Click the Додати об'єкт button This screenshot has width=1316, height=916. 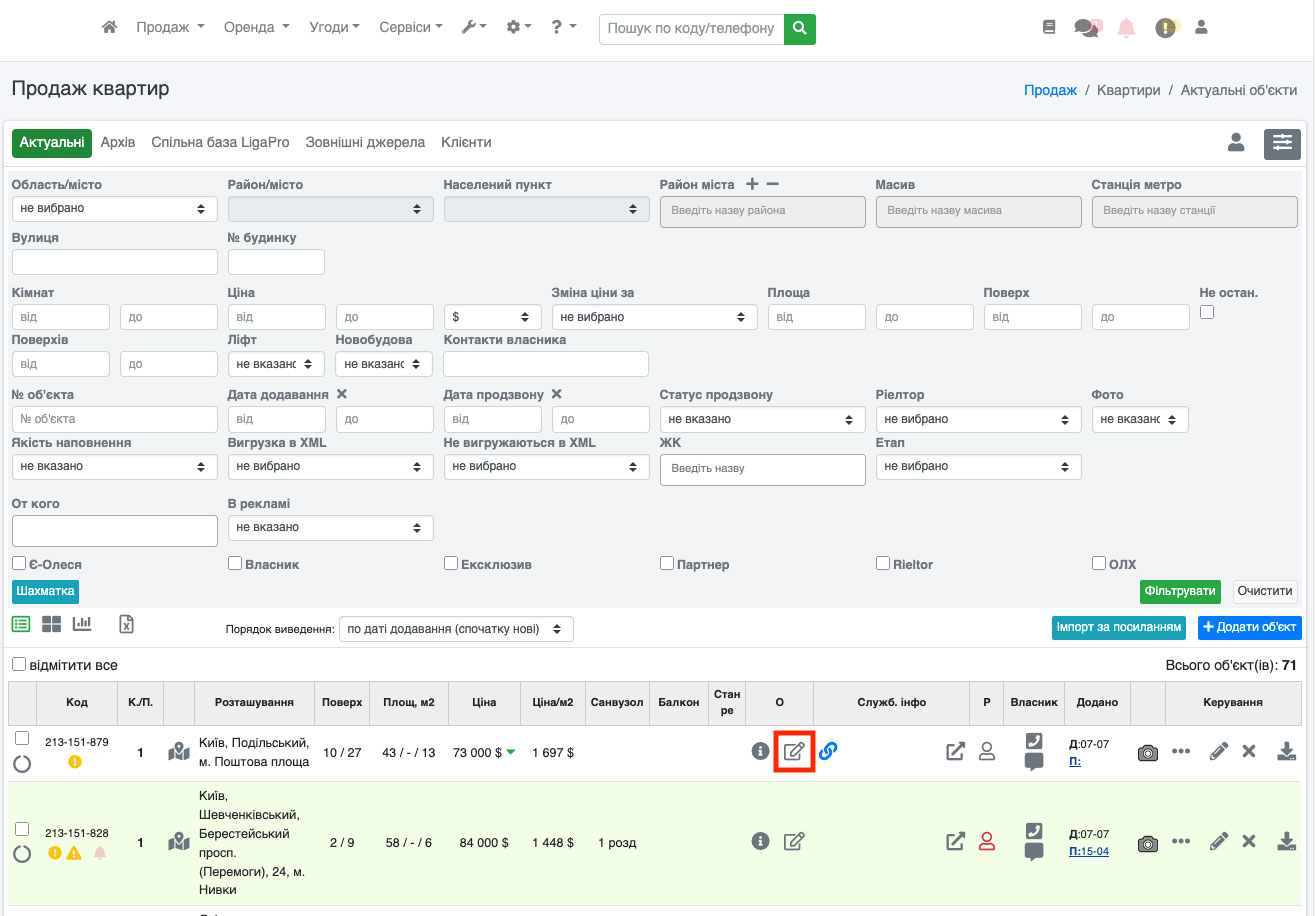(1249, 628)
